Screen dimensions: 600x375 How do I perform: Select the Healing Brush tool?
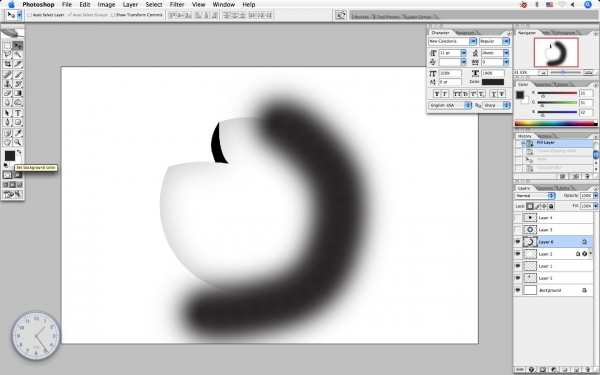tap(7, 75)
